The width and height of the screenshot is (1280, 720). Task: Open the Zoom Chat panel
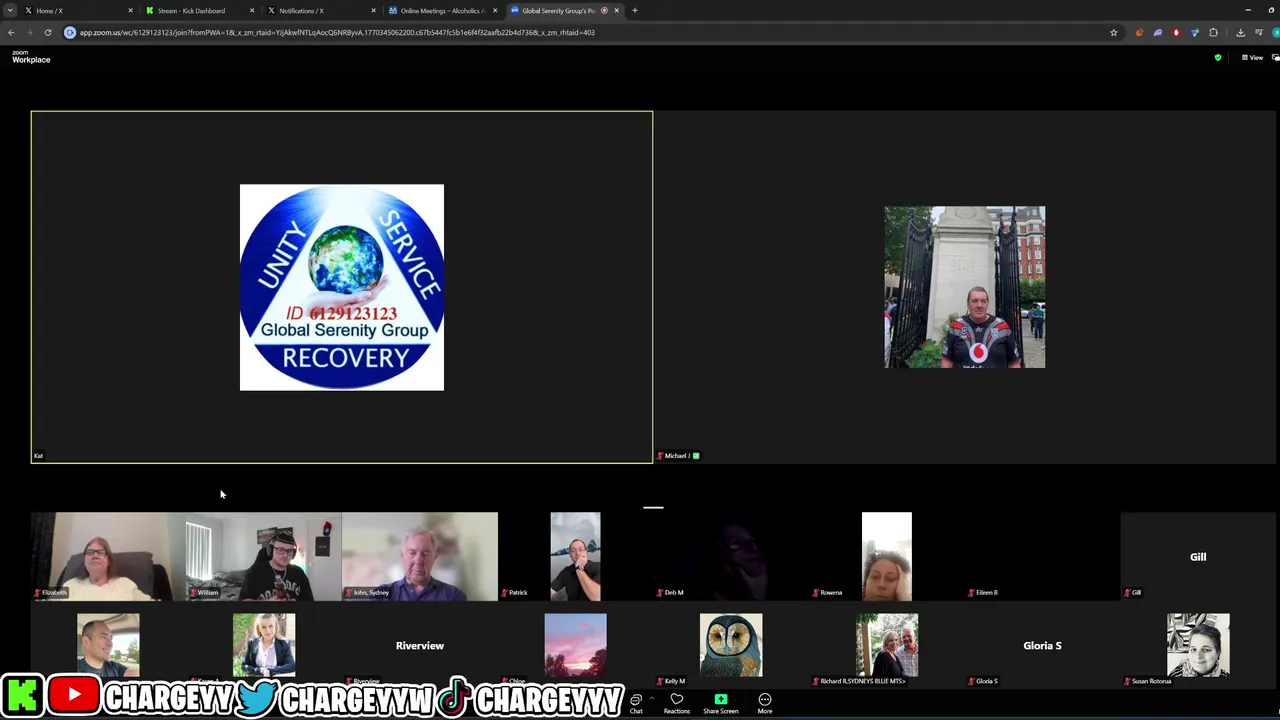pyautogui.click(x=636, y=703)
